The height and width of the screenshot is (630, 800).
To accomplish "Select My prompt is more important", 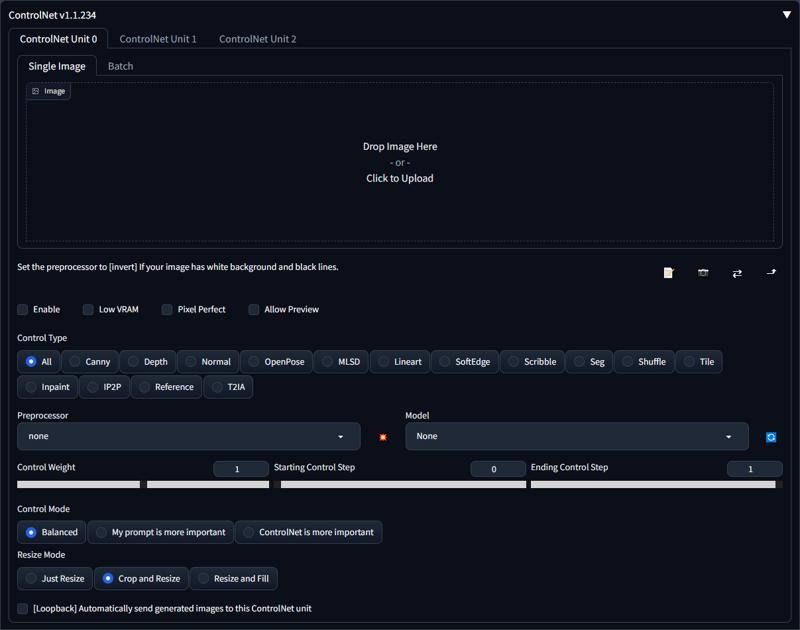I will click(x=161, y=532).
